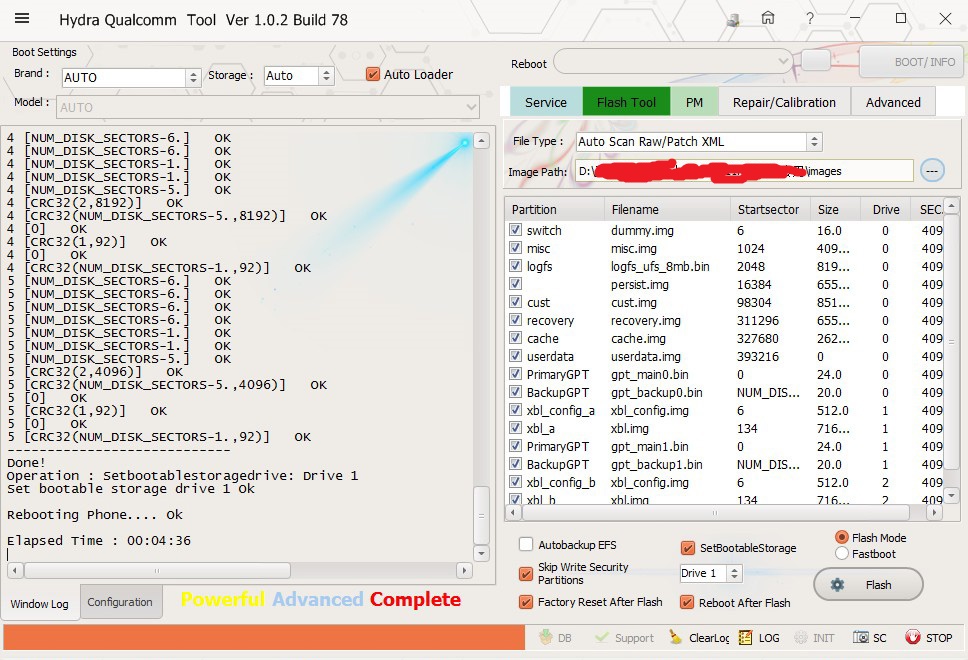Click small button next to Reboot dropdown
968x660 pixels.
816,61
